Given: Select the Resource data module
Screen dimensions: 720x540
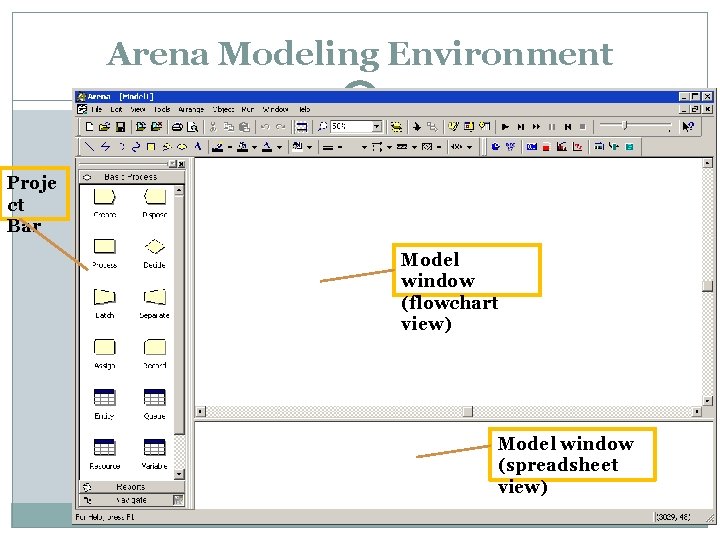Looking at the screenshot, I should [x=105, y=455].
